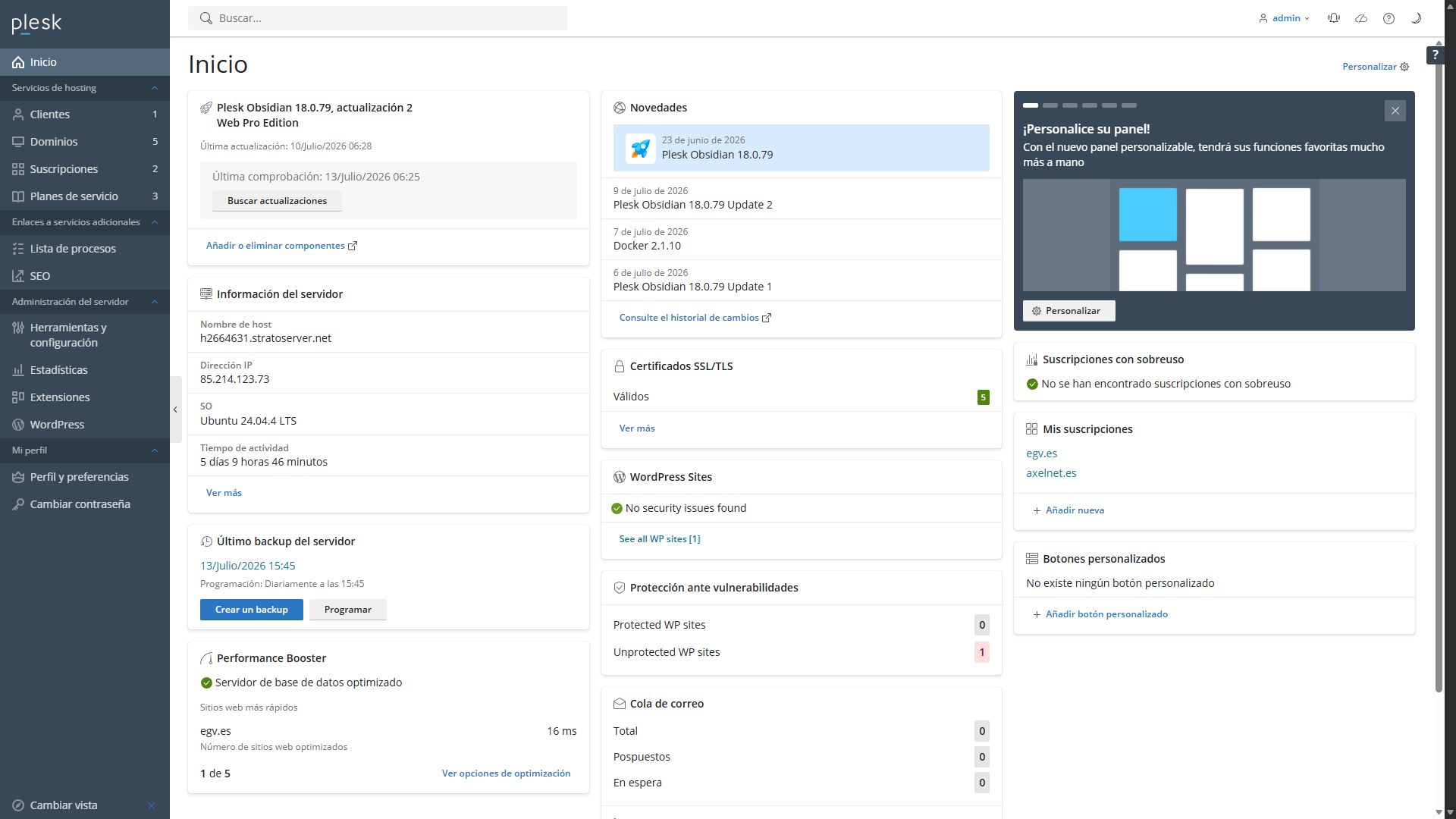Open the highlighted Plesk Obsidian 18.0.79 news item
This screenshot has height=819, width=1456.
click(801, 148)
